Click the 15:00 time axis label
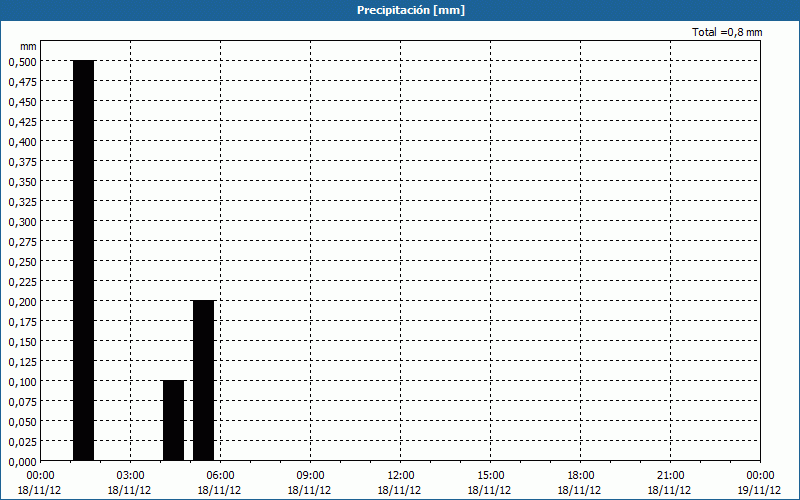The width and height of the screenshot is (800, 500). [x=490, y=476]
